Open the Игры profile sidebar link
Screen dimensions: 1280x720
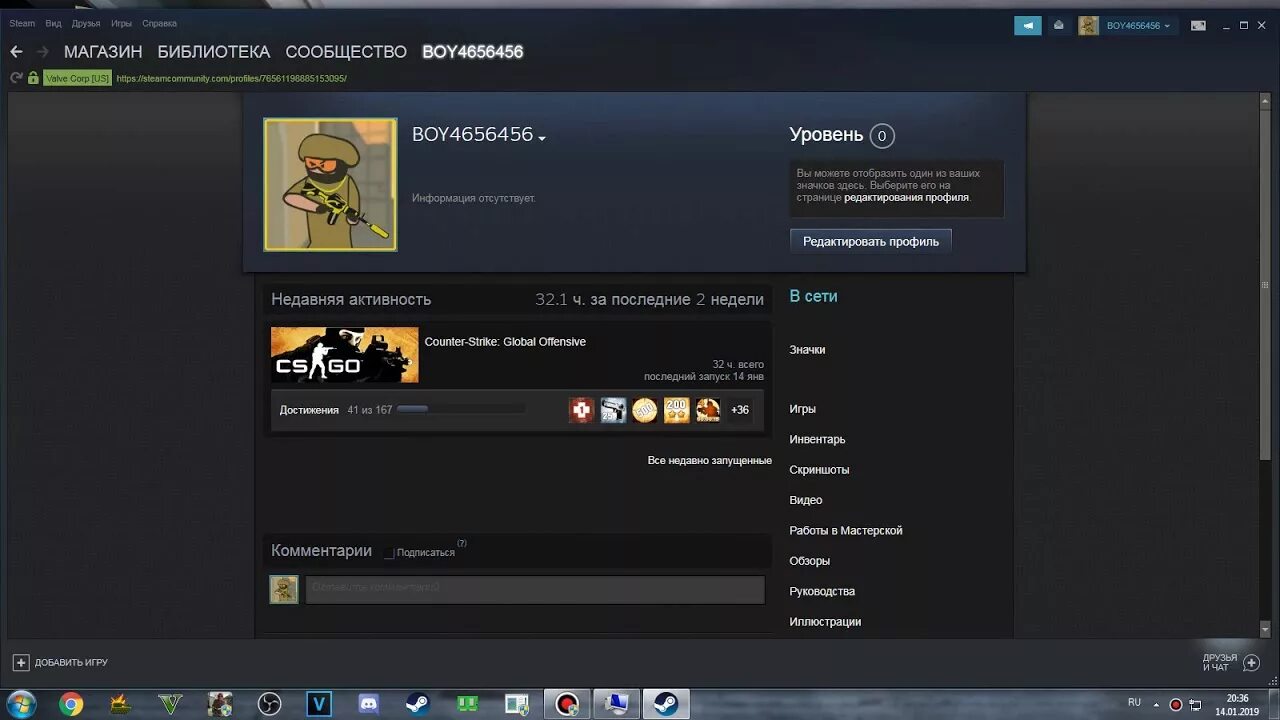coord(802,409)
